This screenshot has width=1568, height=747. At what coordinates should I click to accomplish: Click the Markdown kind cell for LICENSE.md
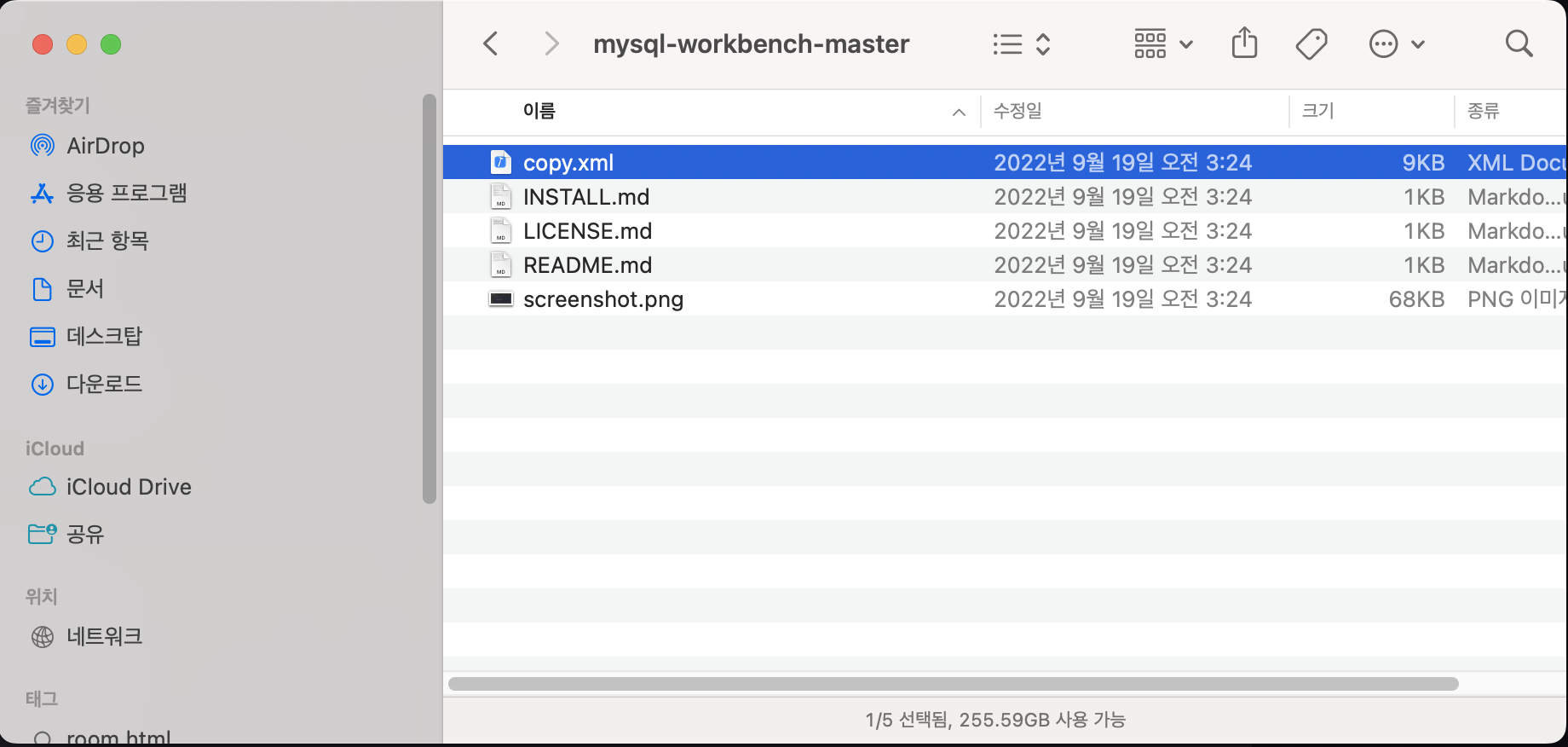pos(1516,231)
